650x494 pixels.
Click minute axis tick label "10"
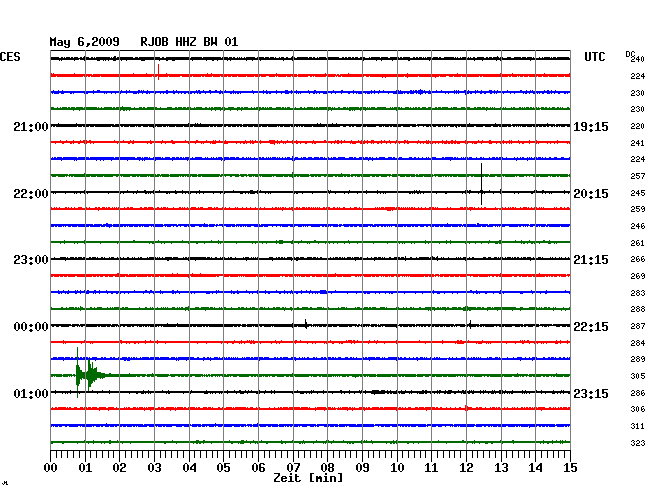pos(397,468)
